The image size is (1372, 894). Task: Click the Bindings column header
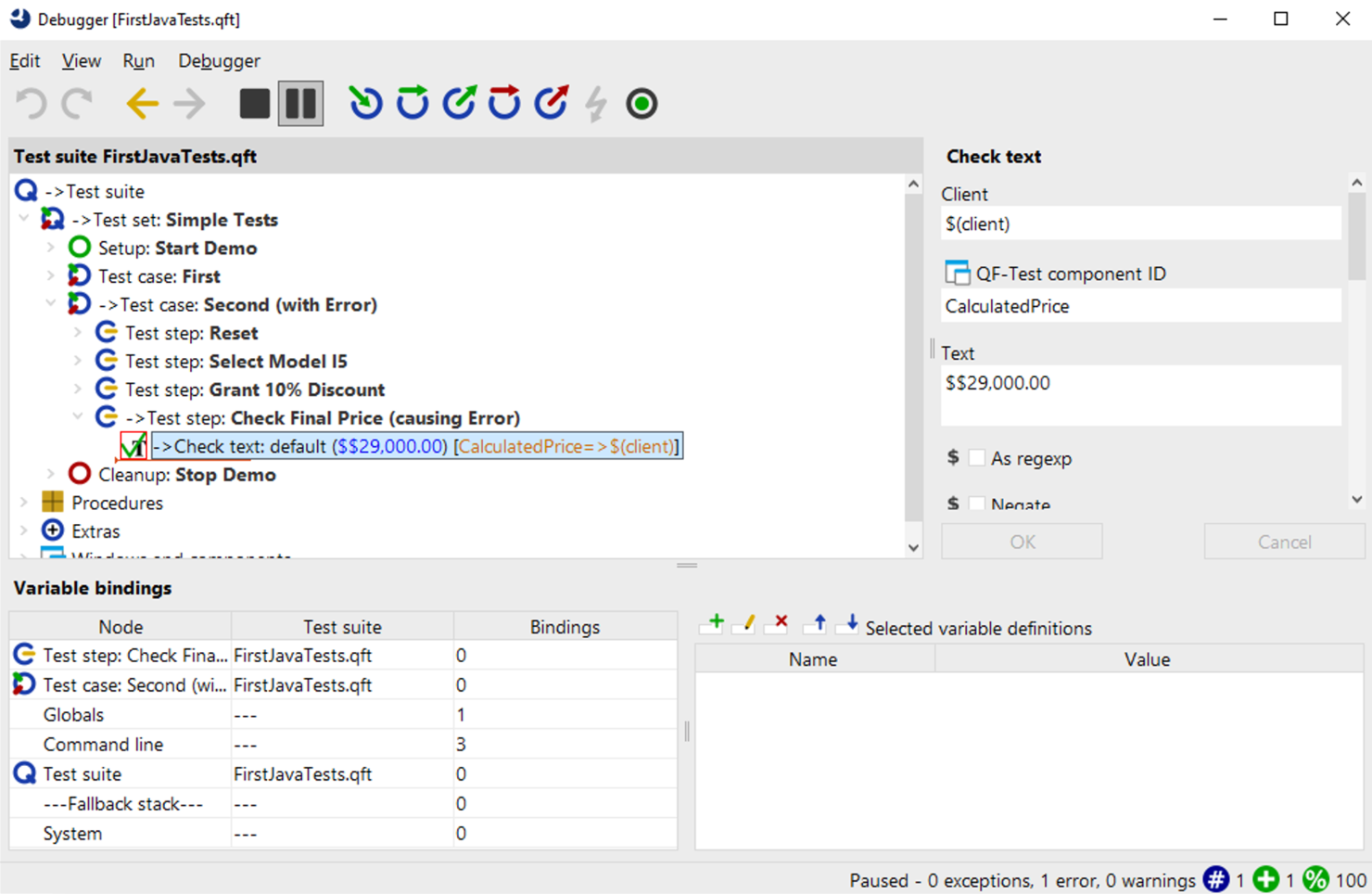point(565,627)
